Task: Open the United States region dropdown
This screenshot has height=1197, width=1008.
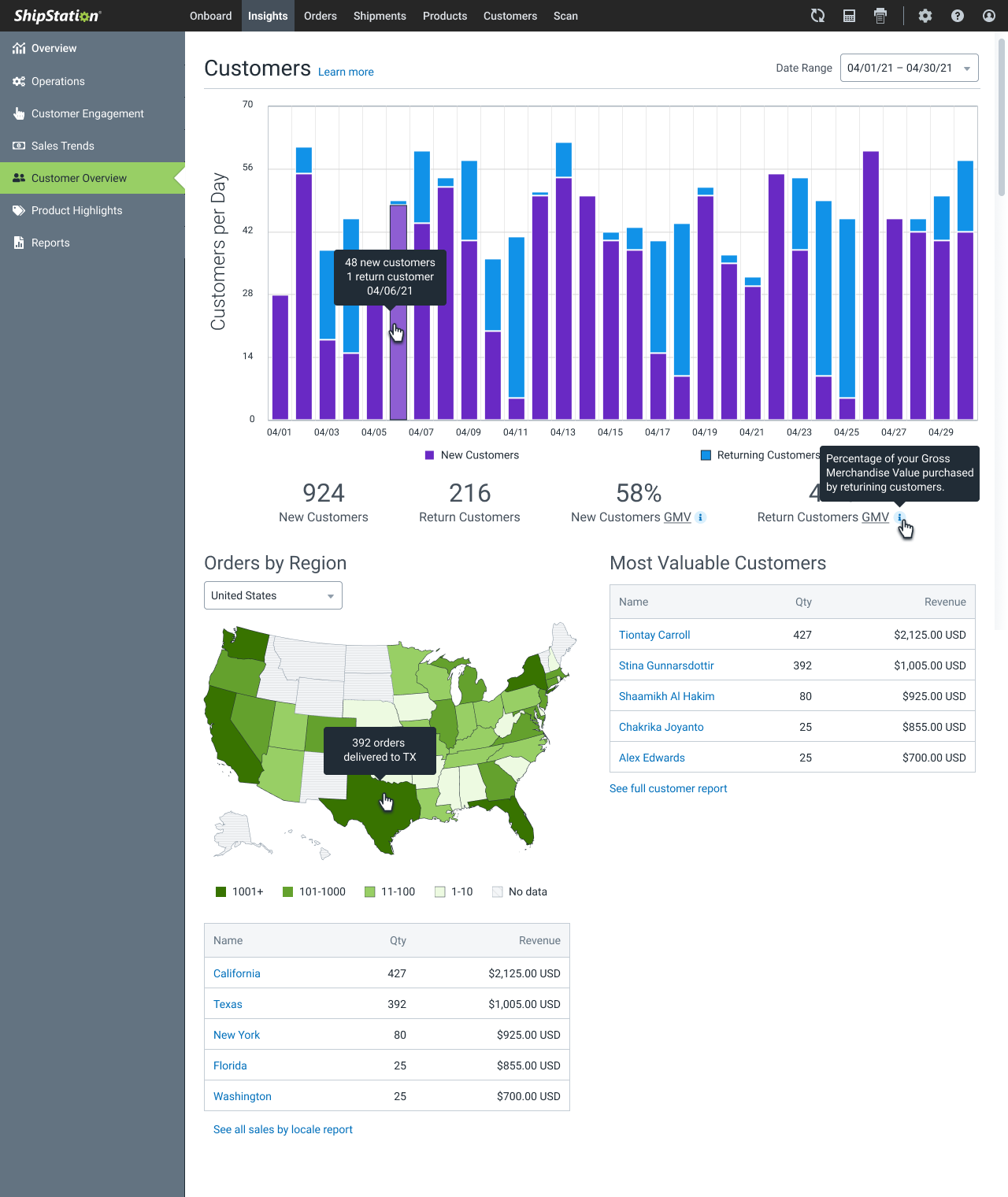Action: (272, 595)
